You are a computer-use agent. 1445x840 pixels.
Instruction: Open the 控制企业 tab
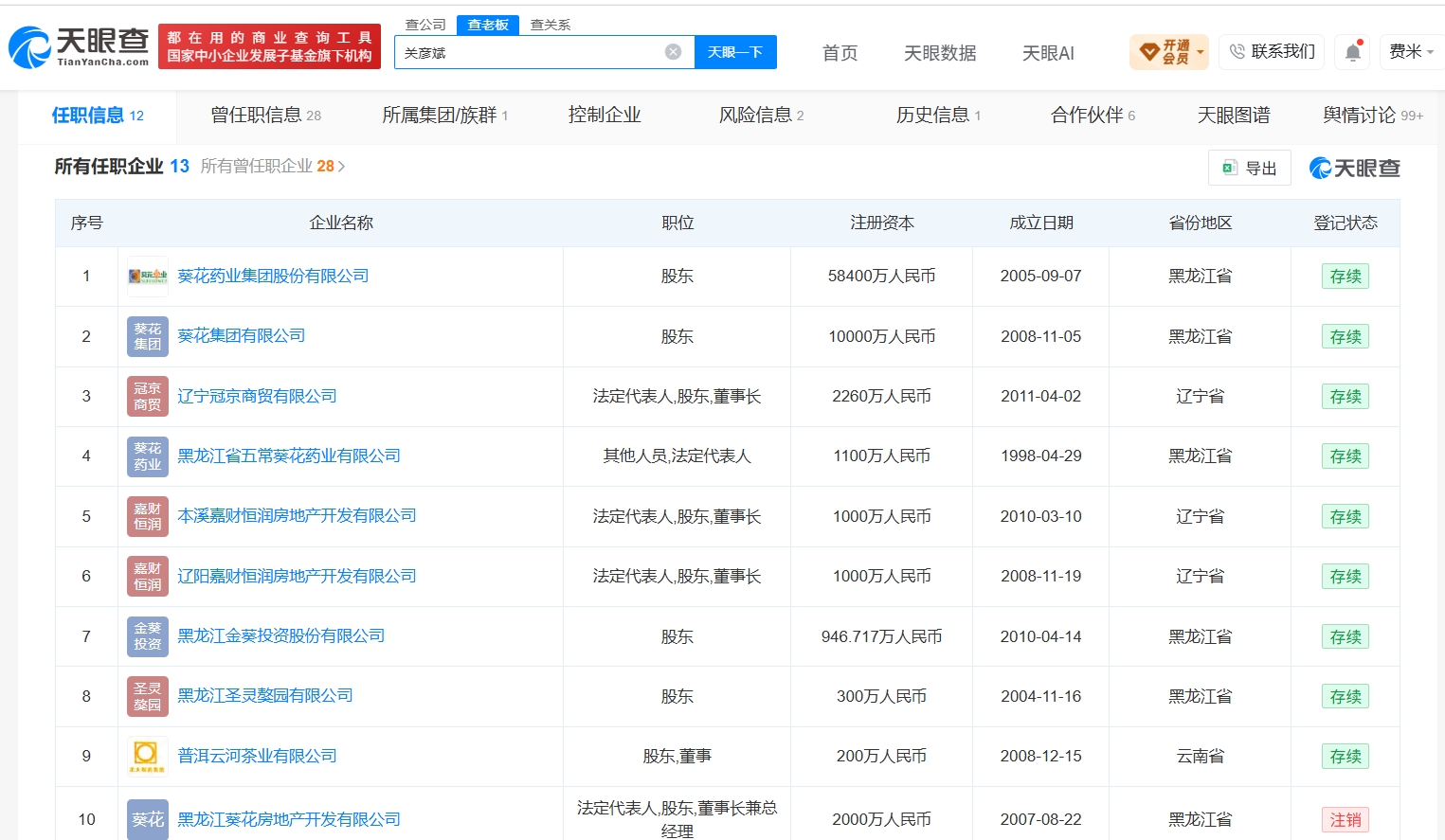click(605, 116)
